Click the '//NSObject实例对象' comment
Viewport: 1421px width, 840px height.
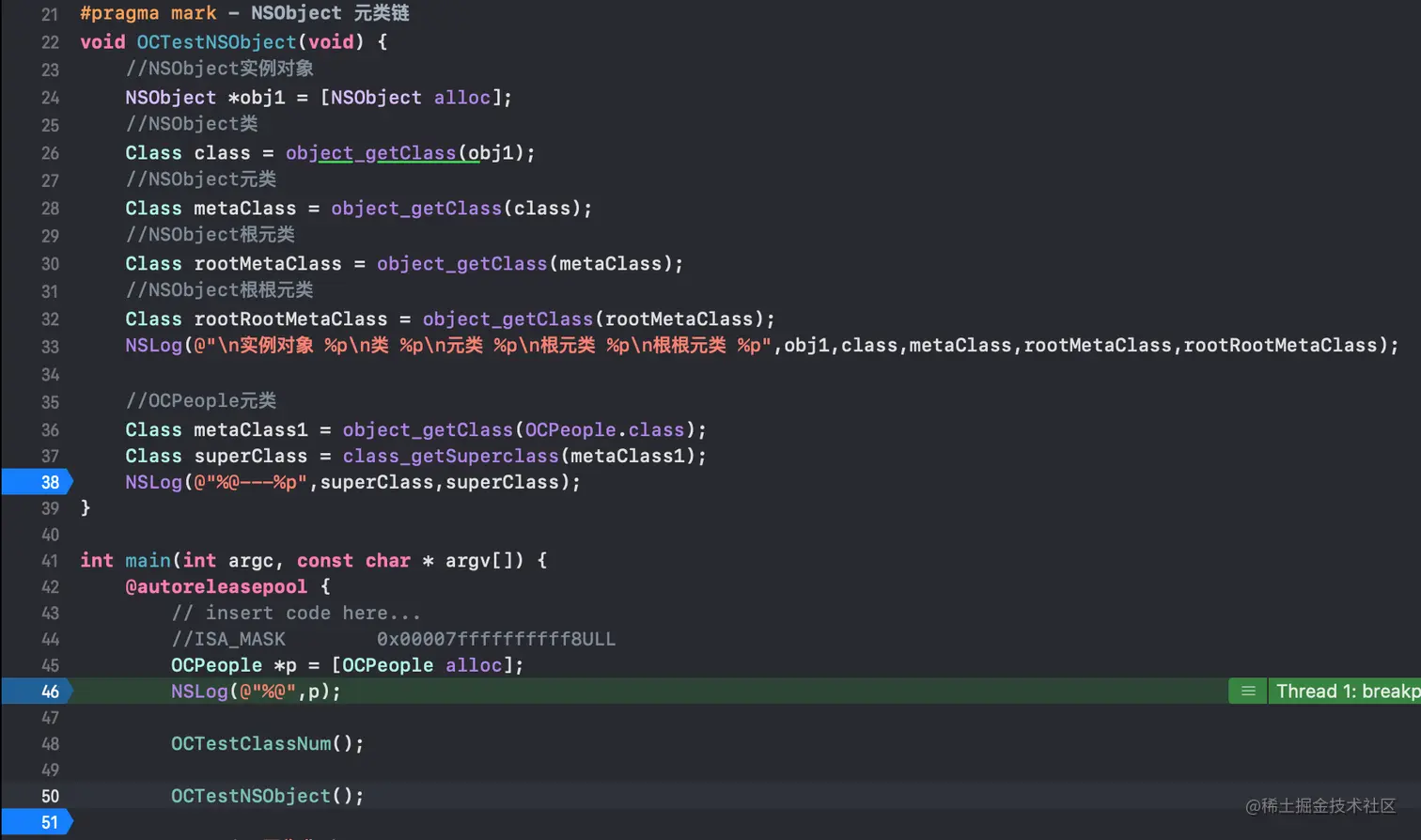pos(220,69)
